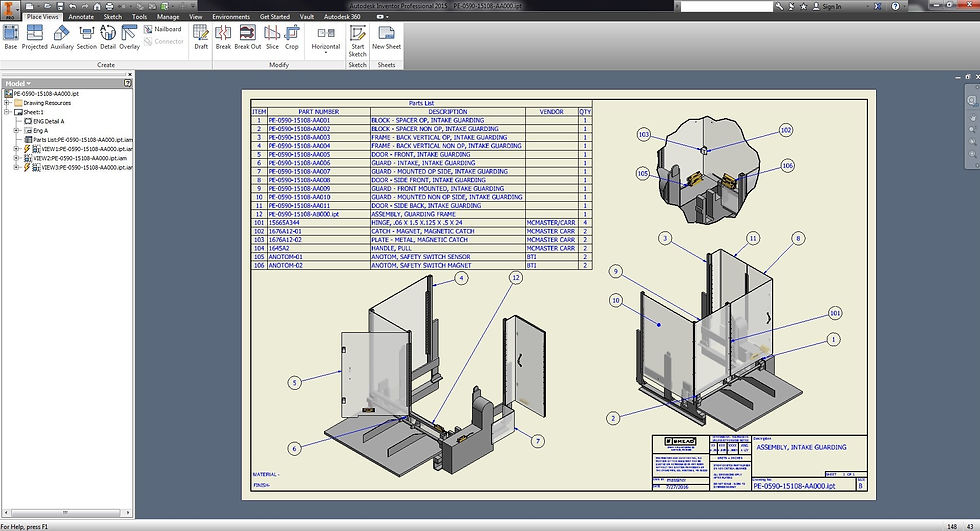Select the Parts List item in browser
This screenshot has width=980, height=531.
pos(78,140)
